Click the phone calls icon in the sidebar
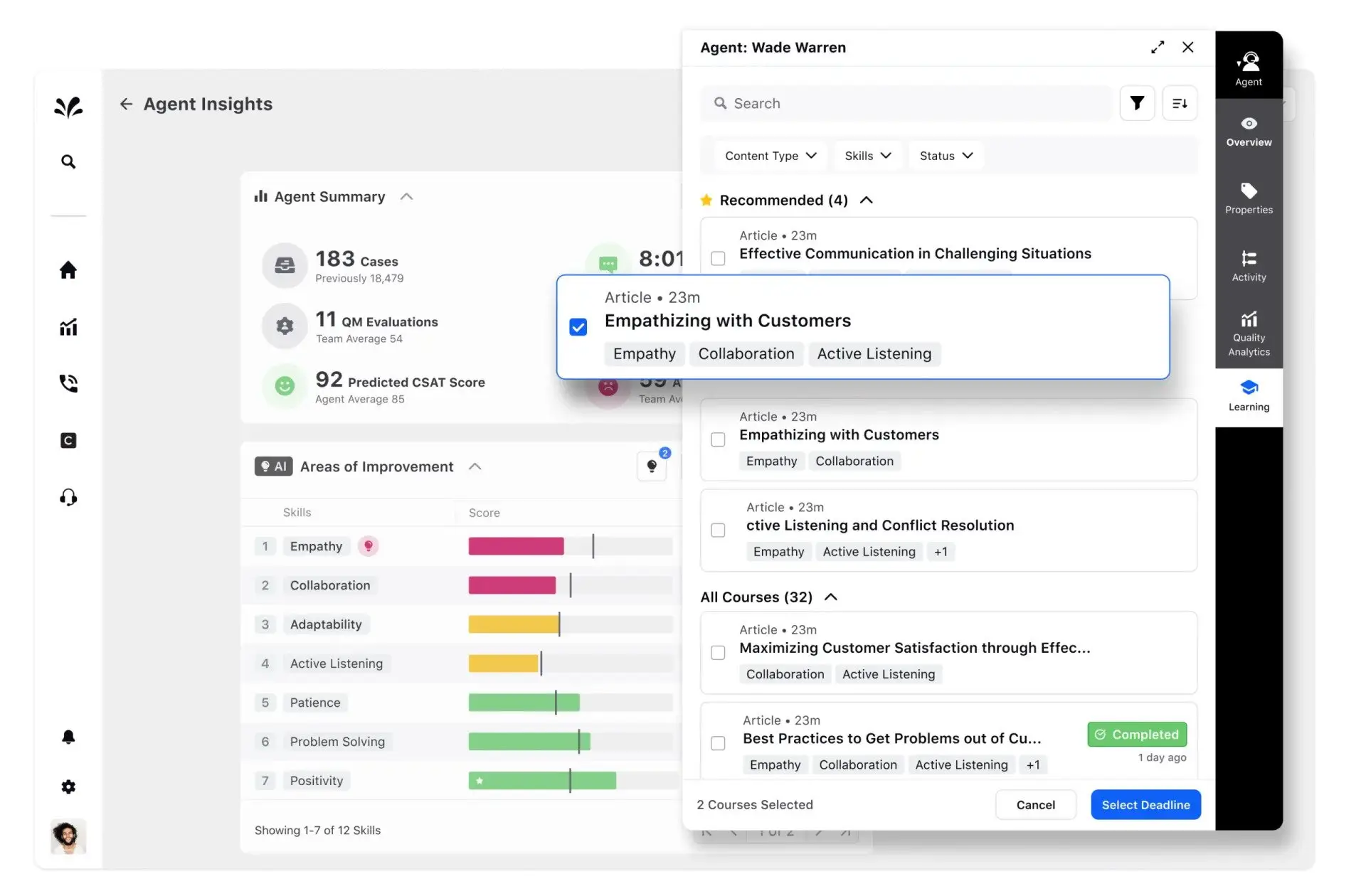1366x896 pixels. coord(68,383)
